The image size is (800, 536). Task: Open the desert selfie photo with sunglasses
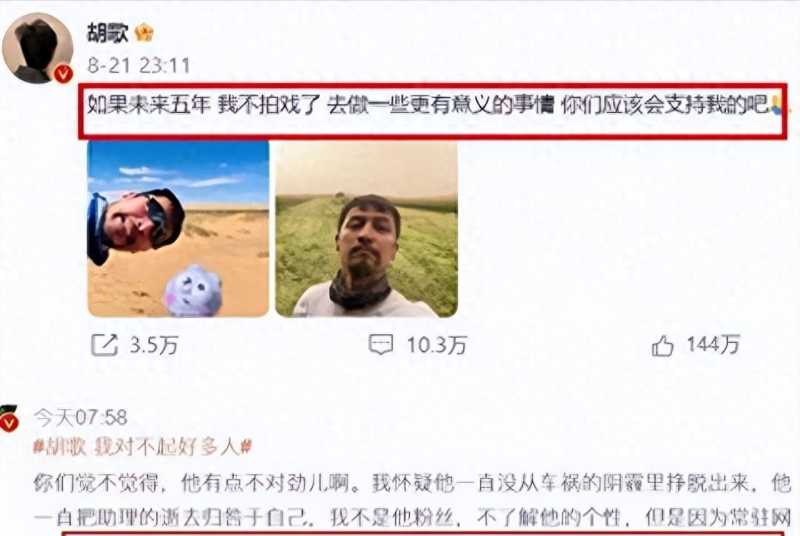(x=178, y=228)
